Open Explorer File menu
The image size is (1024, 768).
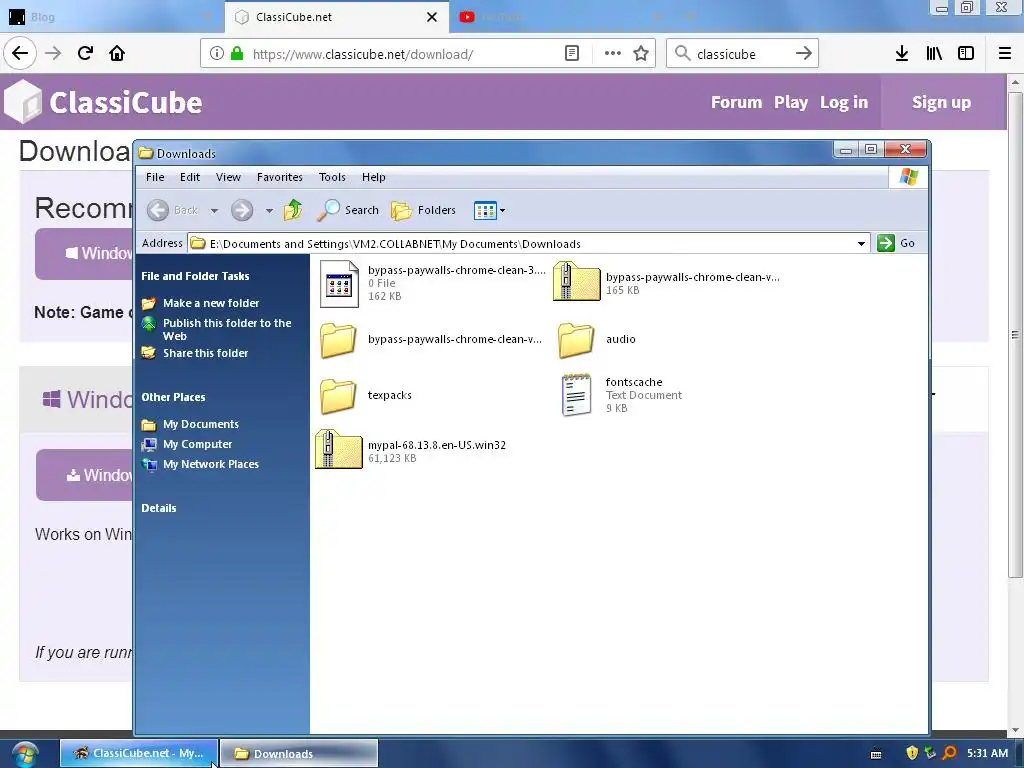[x=155, y=177]
